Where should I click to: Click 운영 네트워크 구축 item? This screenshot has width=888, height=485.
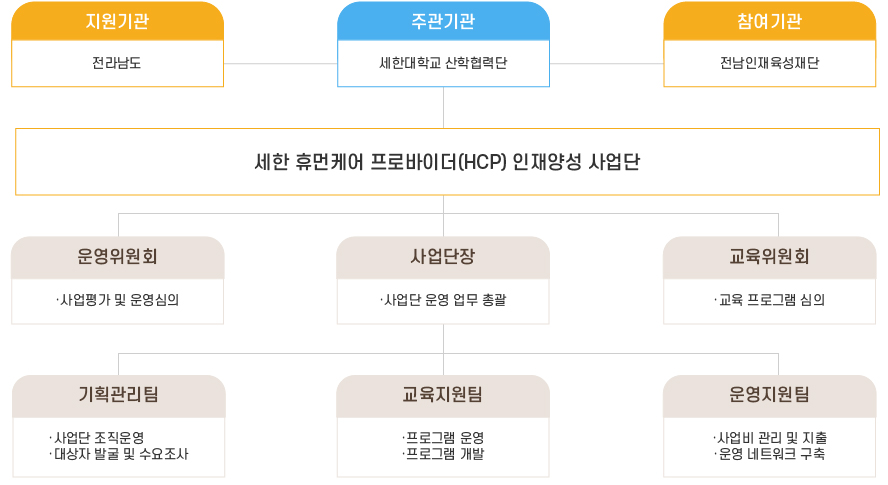[770, 454]
